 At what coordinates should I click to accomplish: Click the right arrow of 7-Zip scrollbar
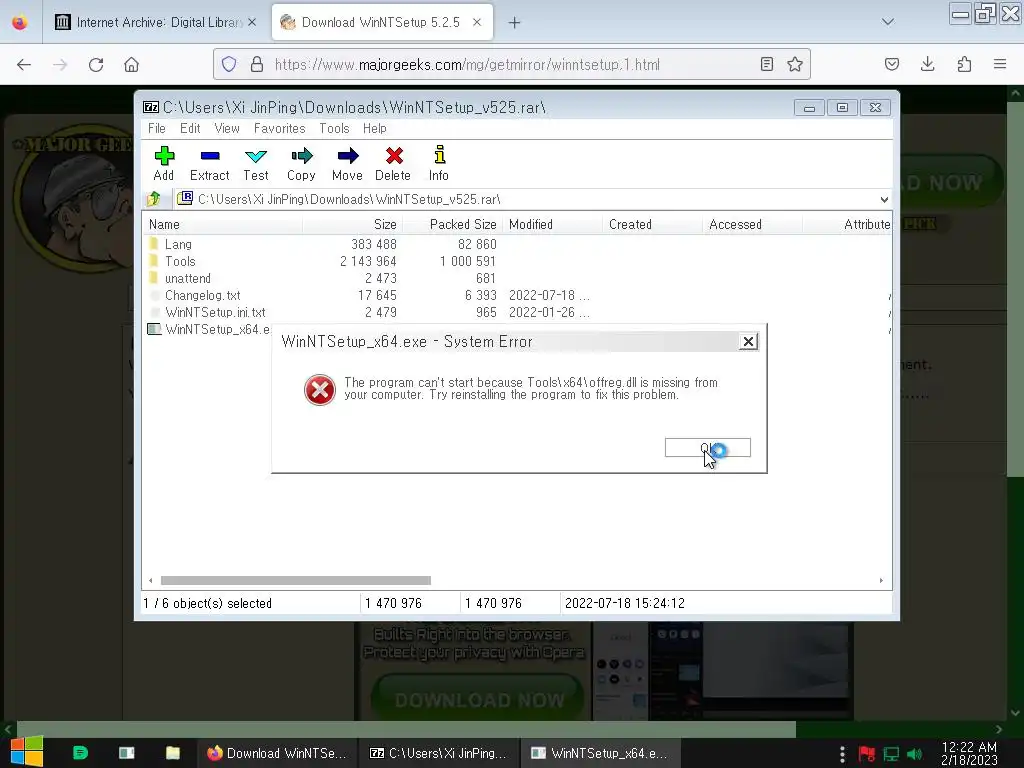(881, 581)
